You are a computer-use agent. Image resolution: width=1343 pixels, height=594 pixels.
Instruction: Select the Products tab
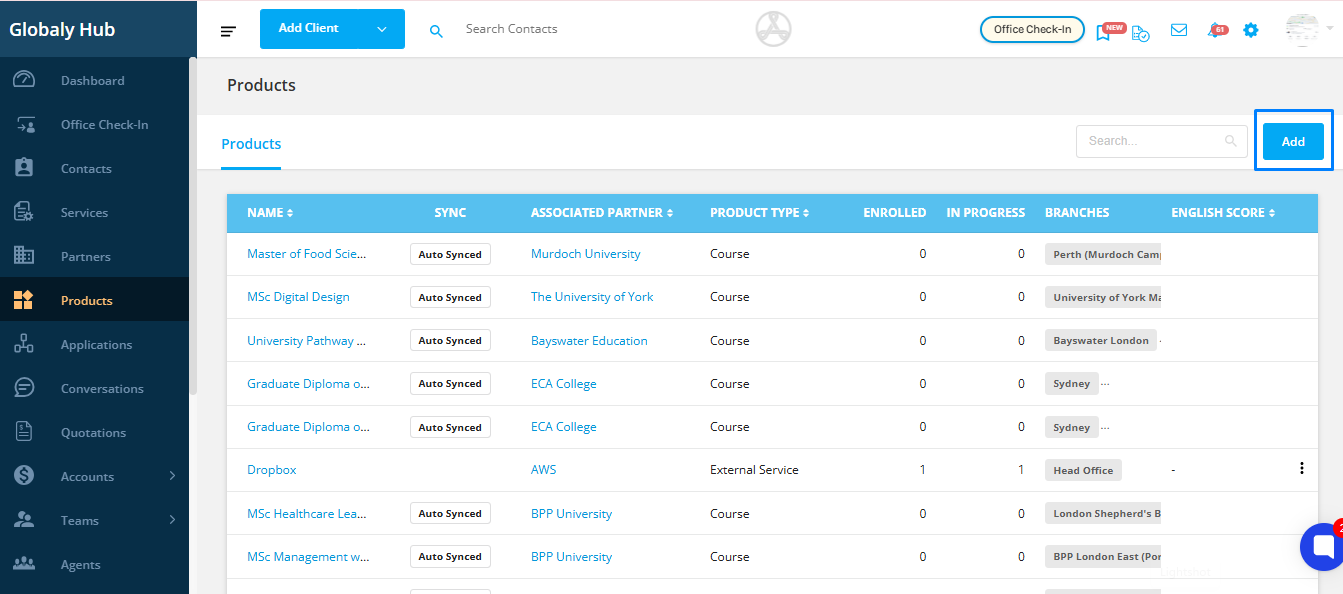[x=251, y=144]
